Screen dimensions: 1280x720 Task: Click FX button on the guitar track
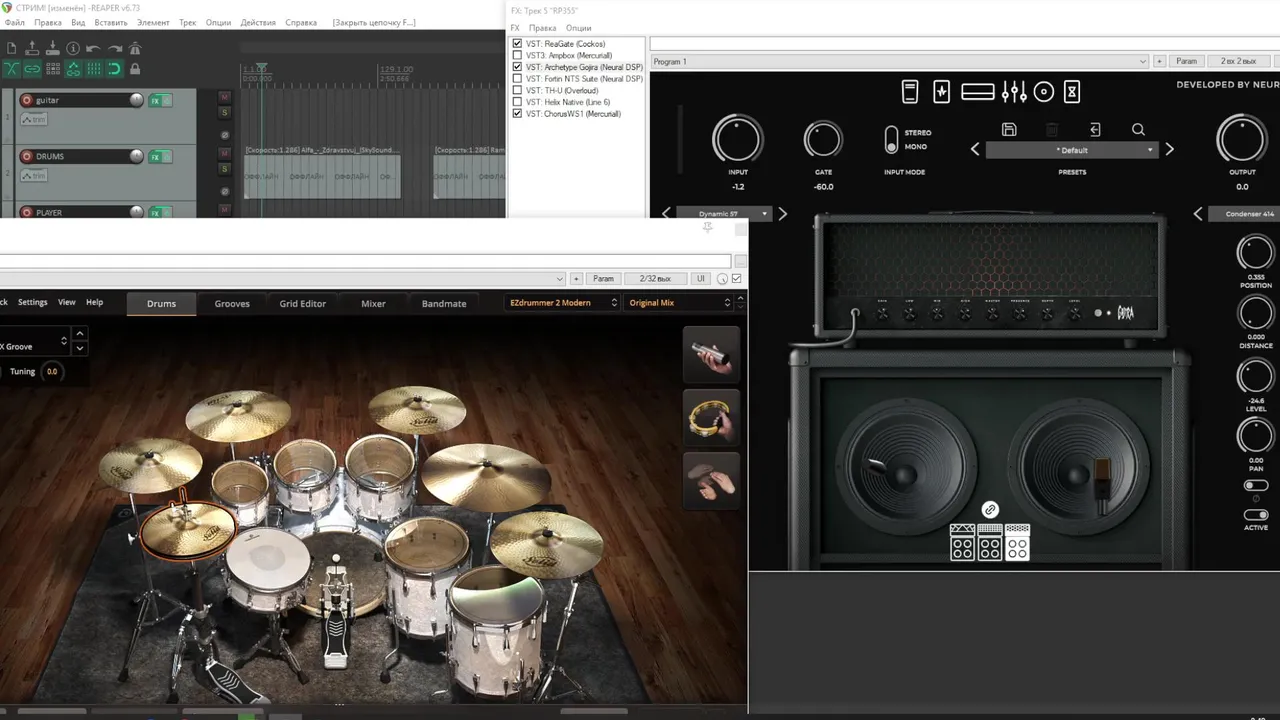tap(155, 101)
